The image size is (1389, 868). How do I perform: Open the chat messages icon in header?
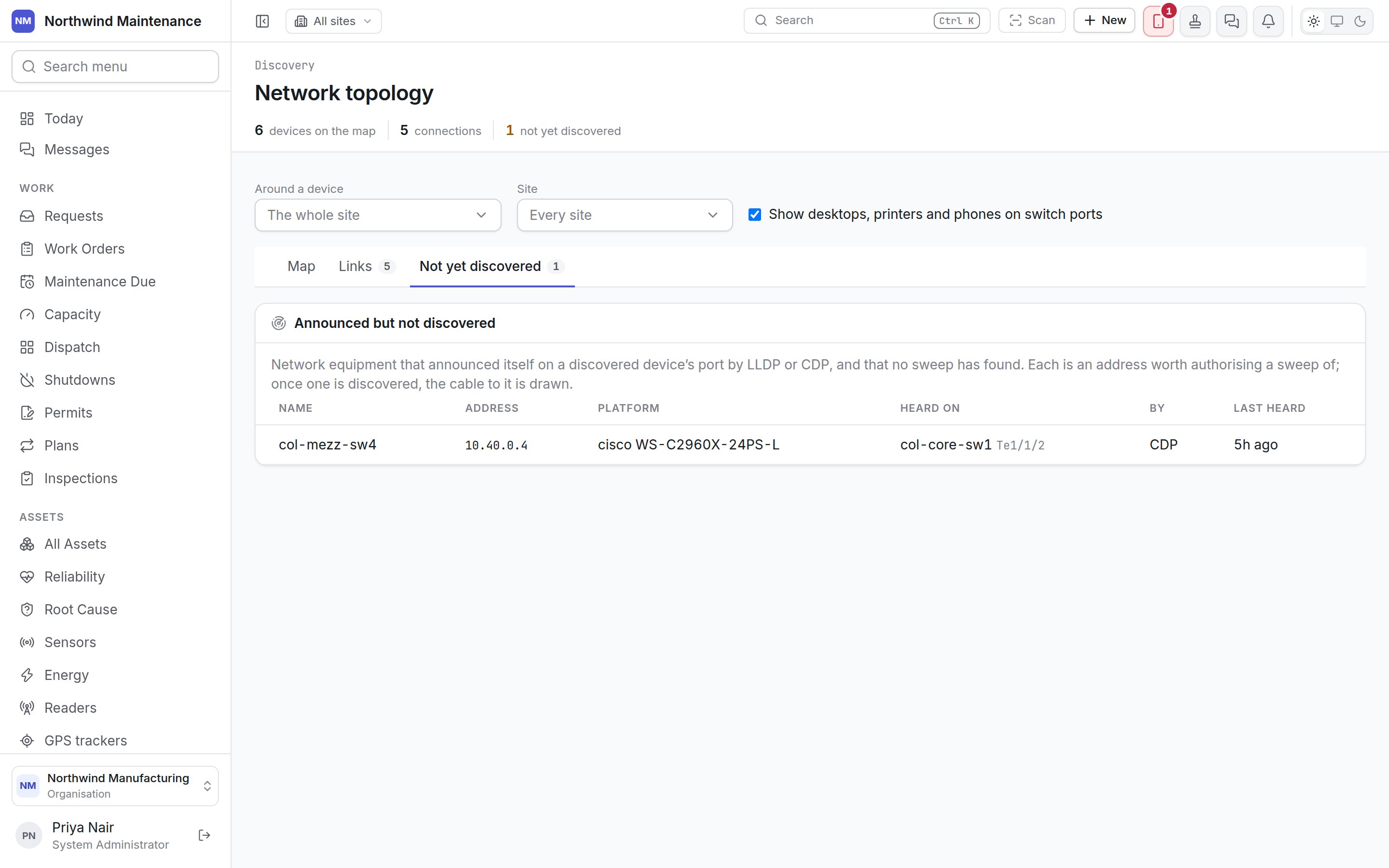1232,21
